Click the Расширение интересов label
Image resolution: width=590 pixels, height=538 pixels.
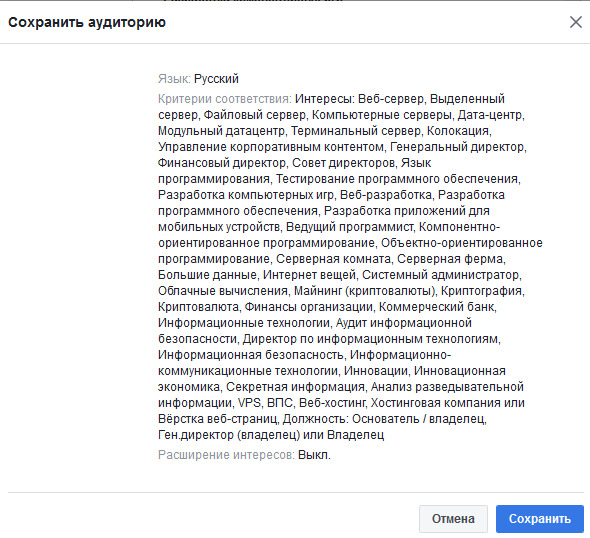pyautogui.click(x=226, y=455)
